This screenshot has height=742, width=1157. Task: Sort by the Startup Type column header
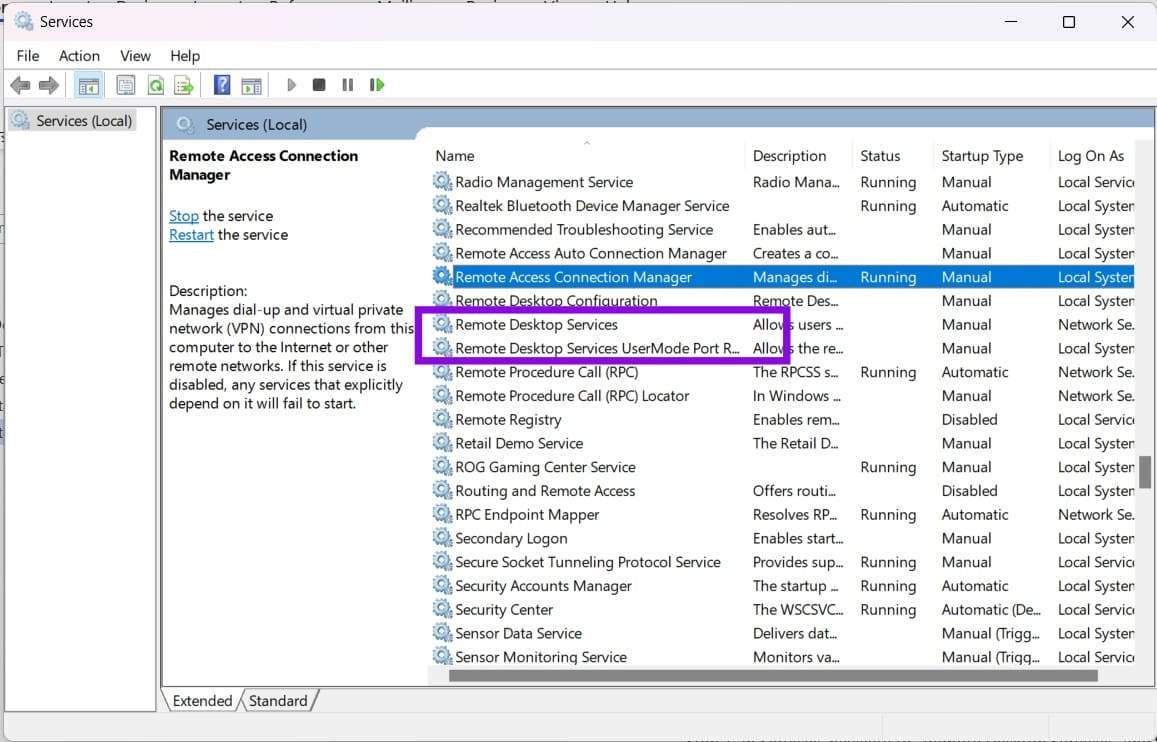click(991, 156)
